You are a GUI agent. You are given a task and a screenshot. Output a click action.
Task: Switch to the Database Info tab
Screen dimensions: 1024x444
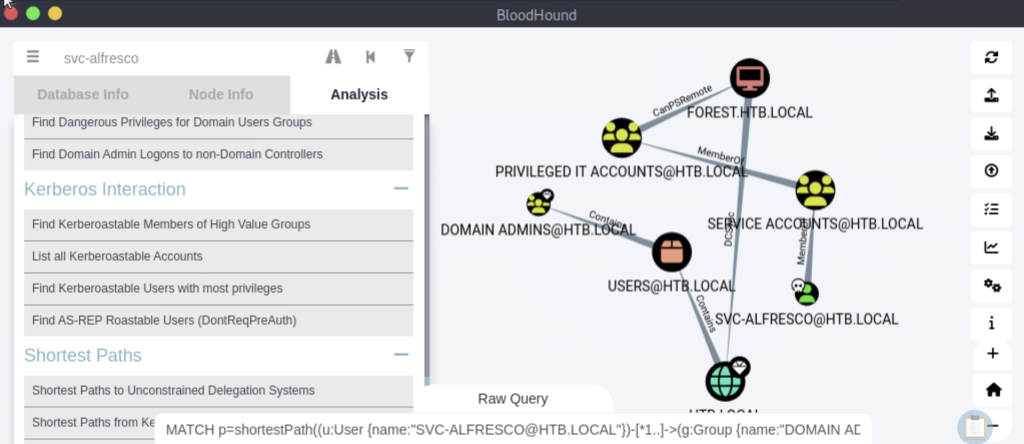[x=83, y=94]
